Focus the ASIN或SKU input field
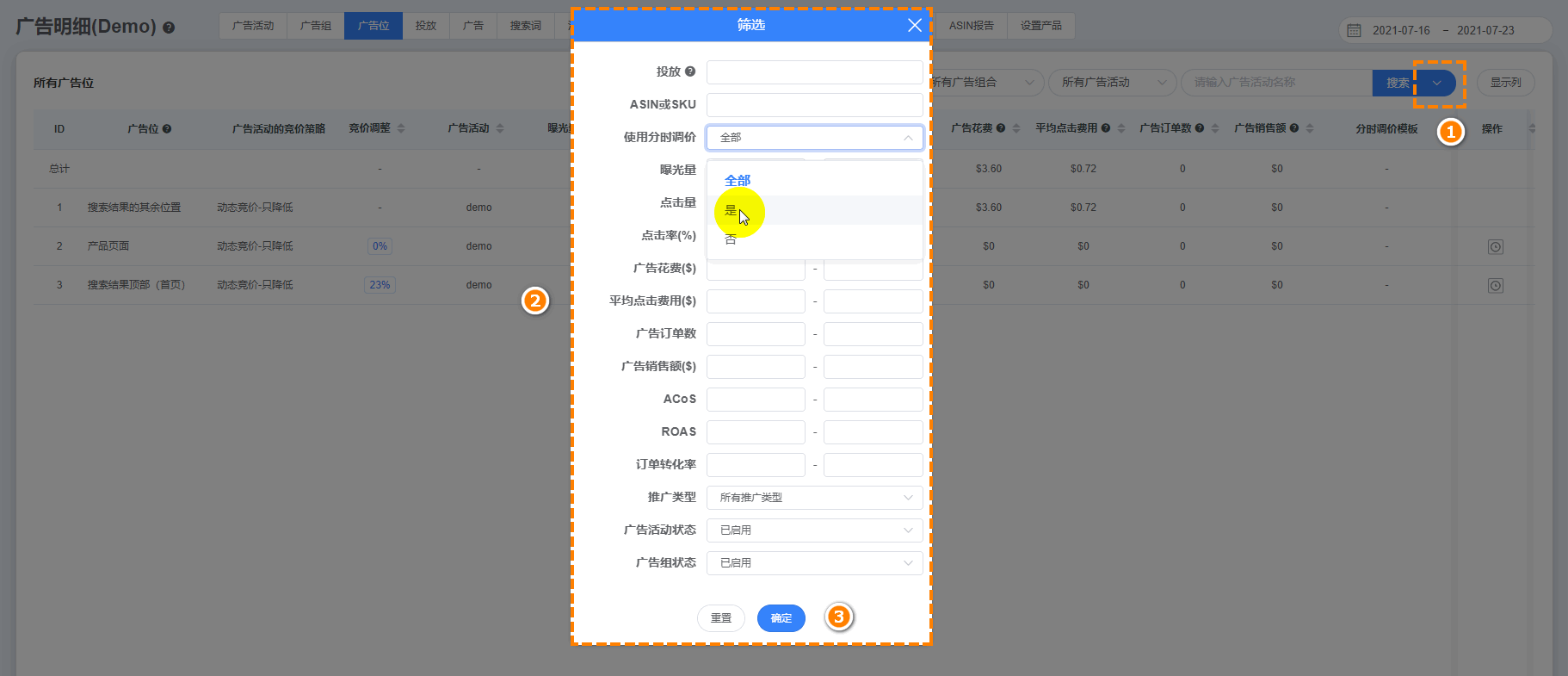Screen dimensions: 1568x676 [814, 105]
